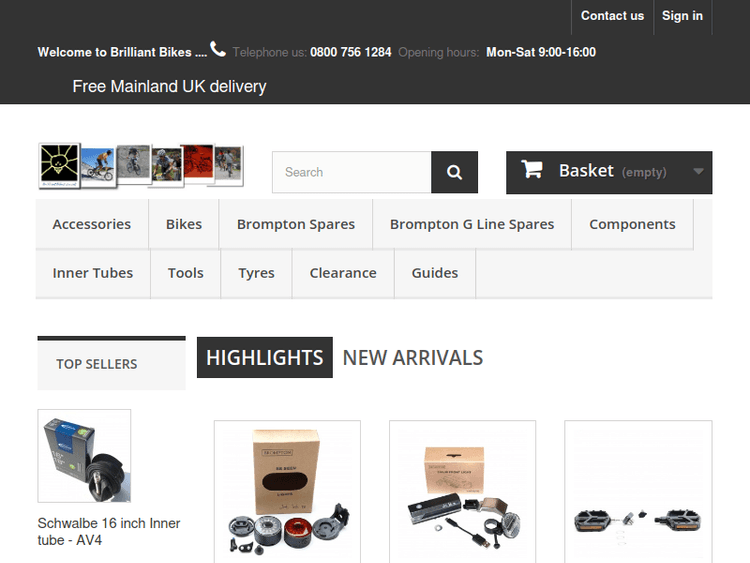The height and width of the screenshot is (563, 750).
Task: Click the shopping cart icon in Basket
Action: [x=532, y=171]
